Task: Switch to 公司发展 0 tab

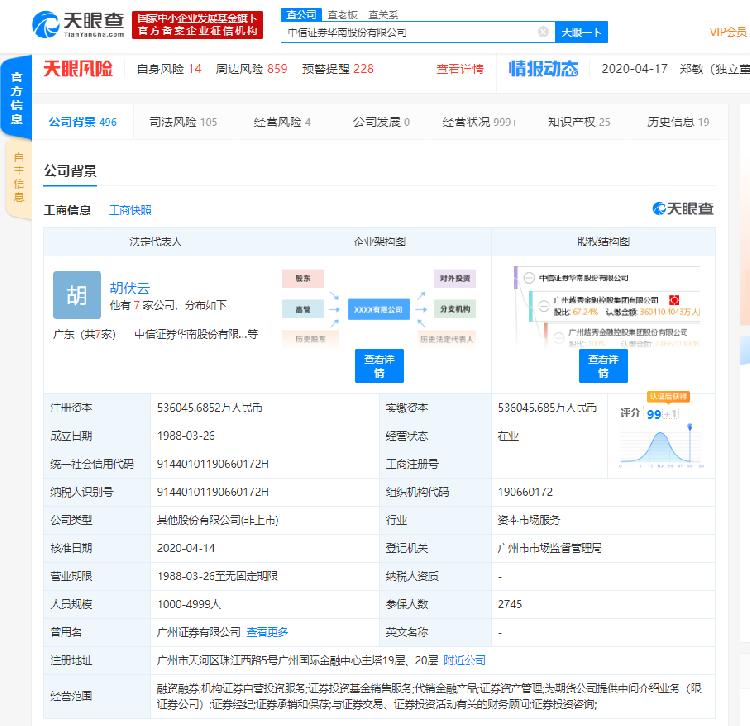Action: 381,122
